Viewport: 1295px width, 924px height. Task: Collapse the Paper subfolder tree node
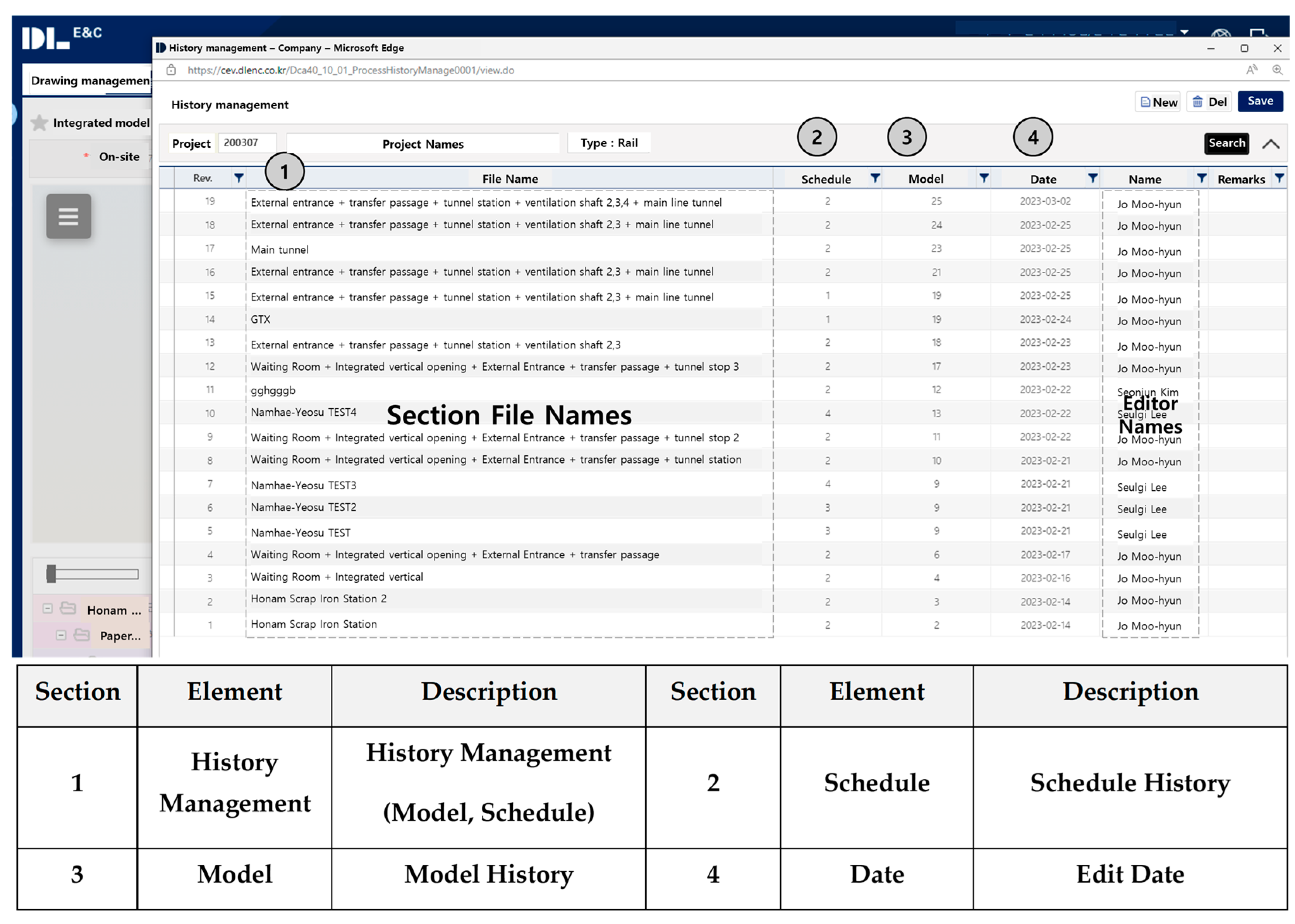pyautogui.click(x=61, y=635)
